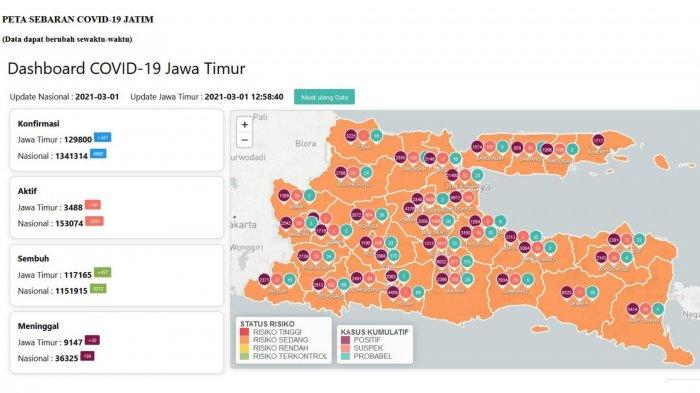Zoom in on the map with the plus button
The image size is (700, 393).
pos(245,125)
